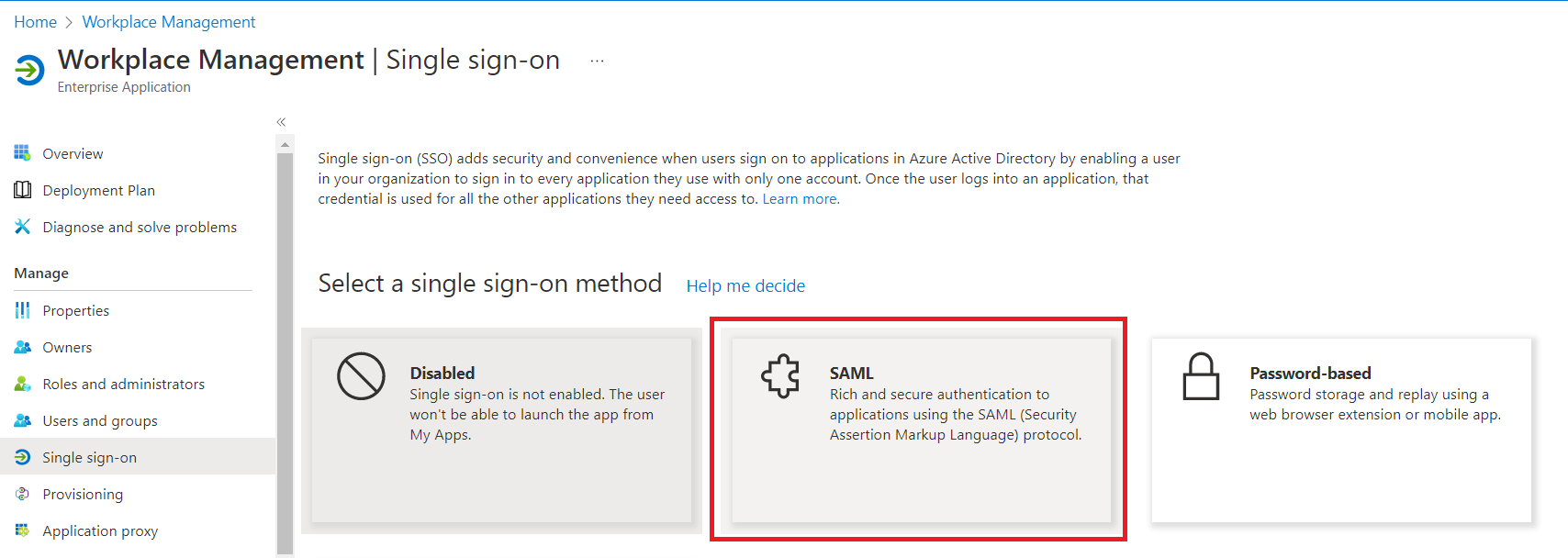Click the Select a single sign-on method heading
The image size is (1568, 558).
click(490, 284)
